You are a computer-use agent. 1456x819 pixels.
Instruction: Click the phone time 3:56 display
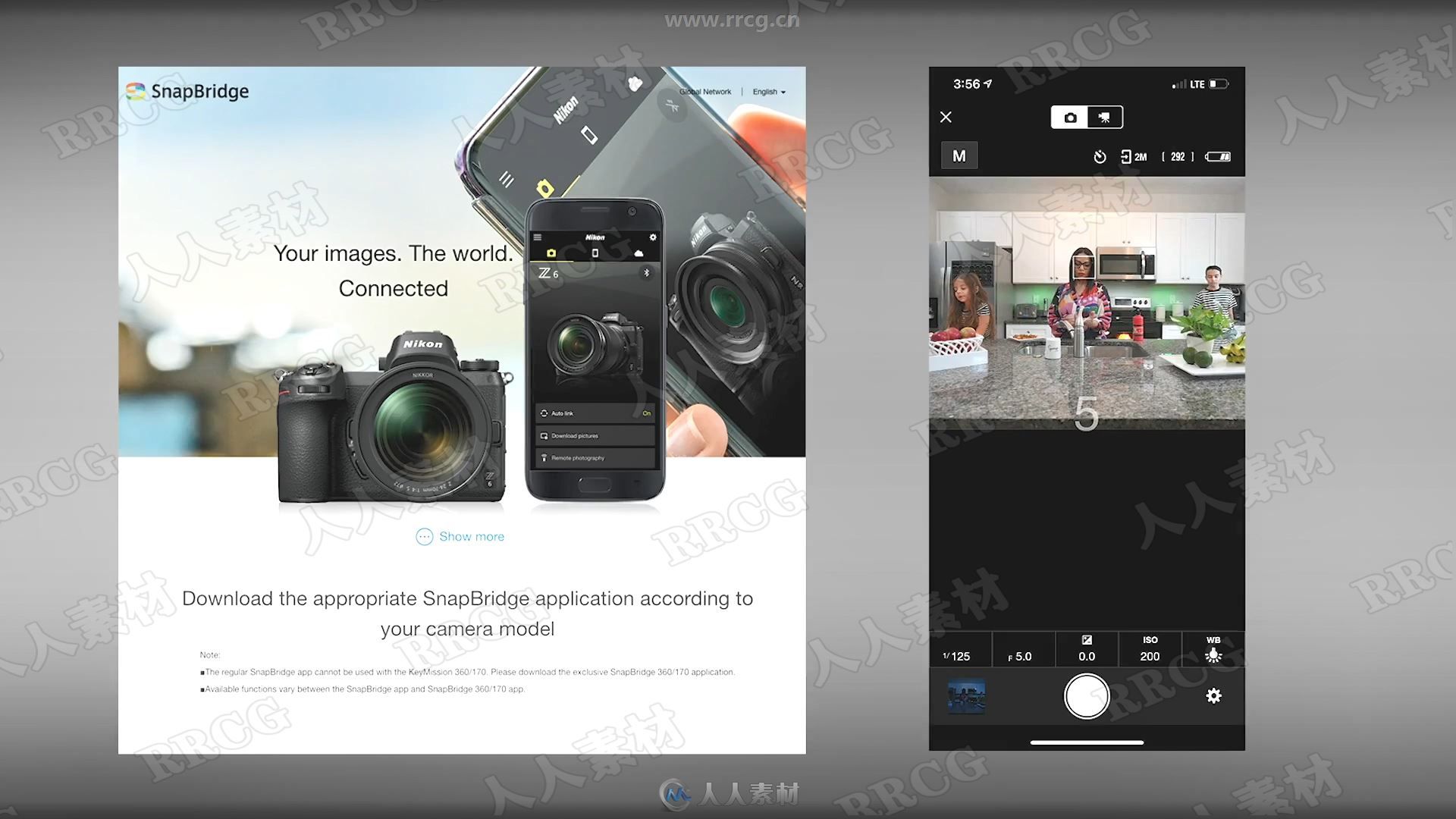pos(966,84)
